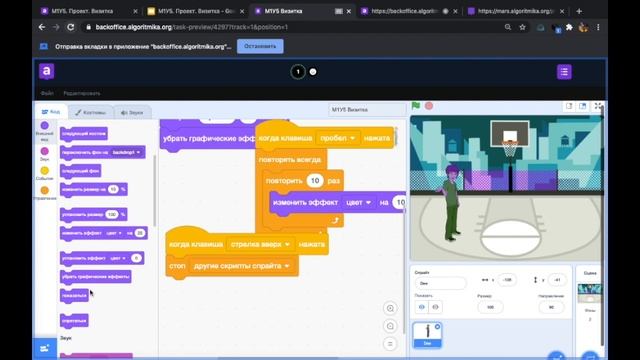
Task: Click the 'показаться' palette block
Action: 74,296
